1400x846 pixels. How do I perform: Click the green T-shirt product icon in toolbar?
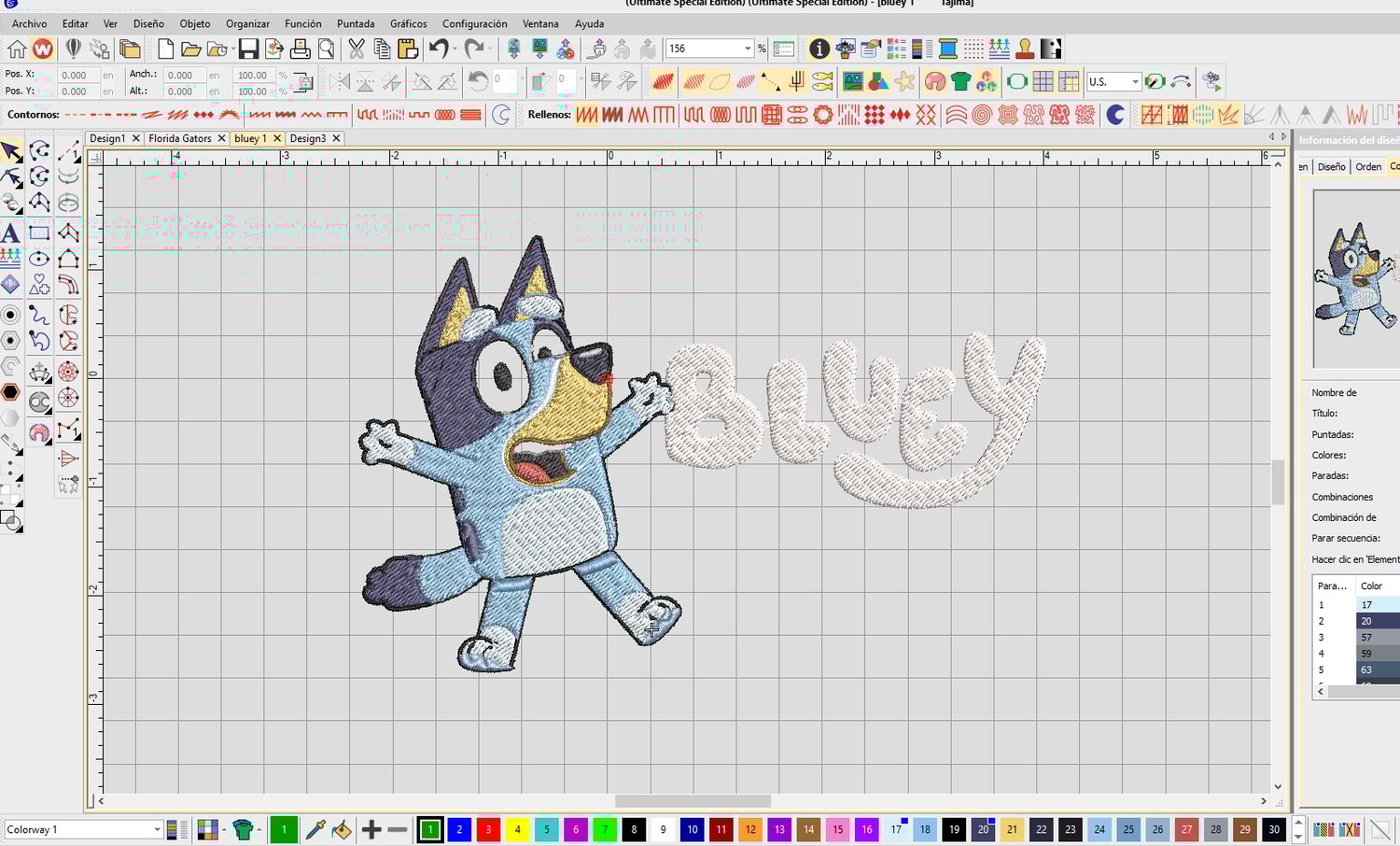pyautogui.click(x=961, y=82)
